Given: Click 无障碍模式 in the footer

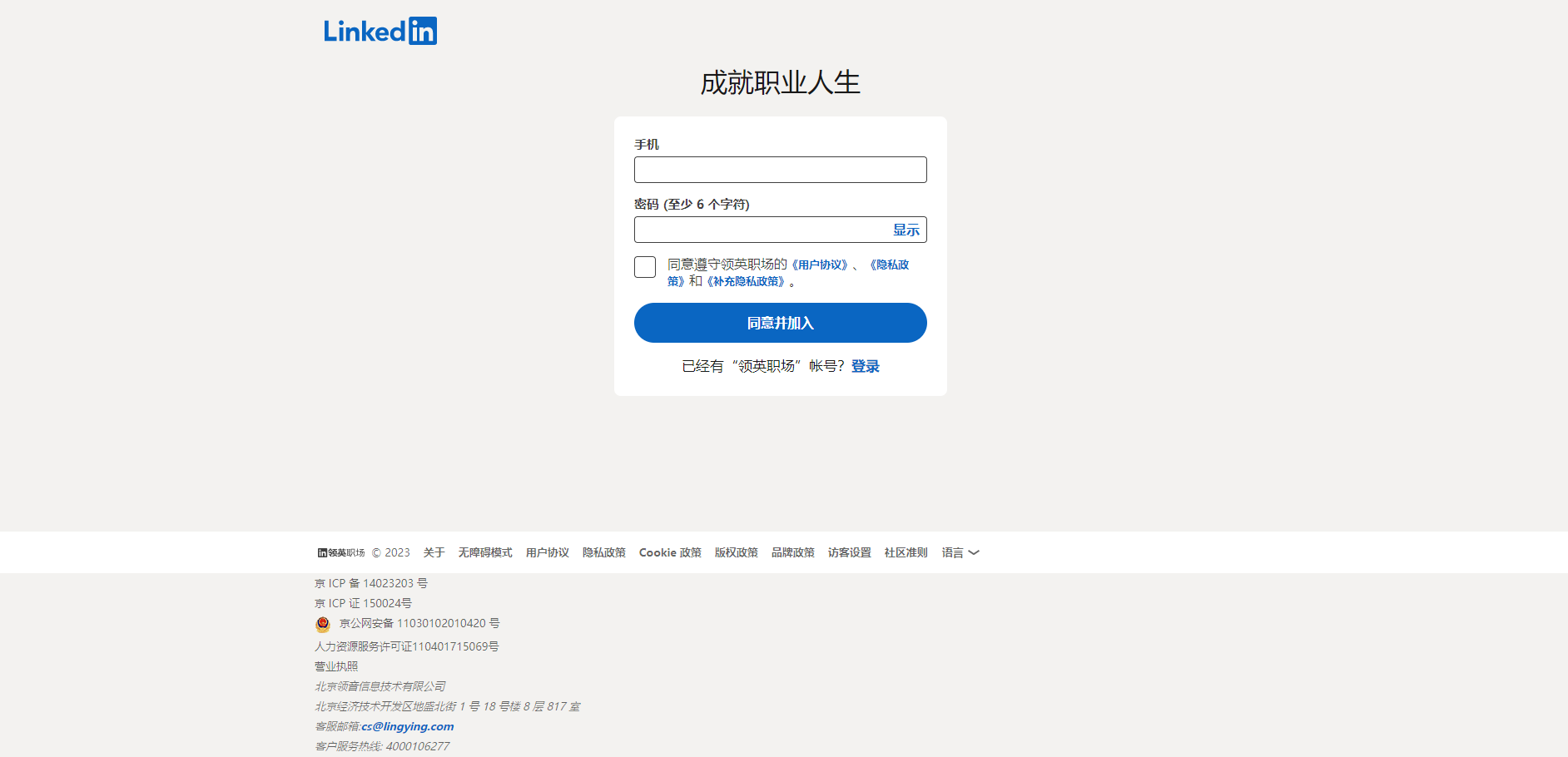Looking at the screenshot, I should (485, 552).
